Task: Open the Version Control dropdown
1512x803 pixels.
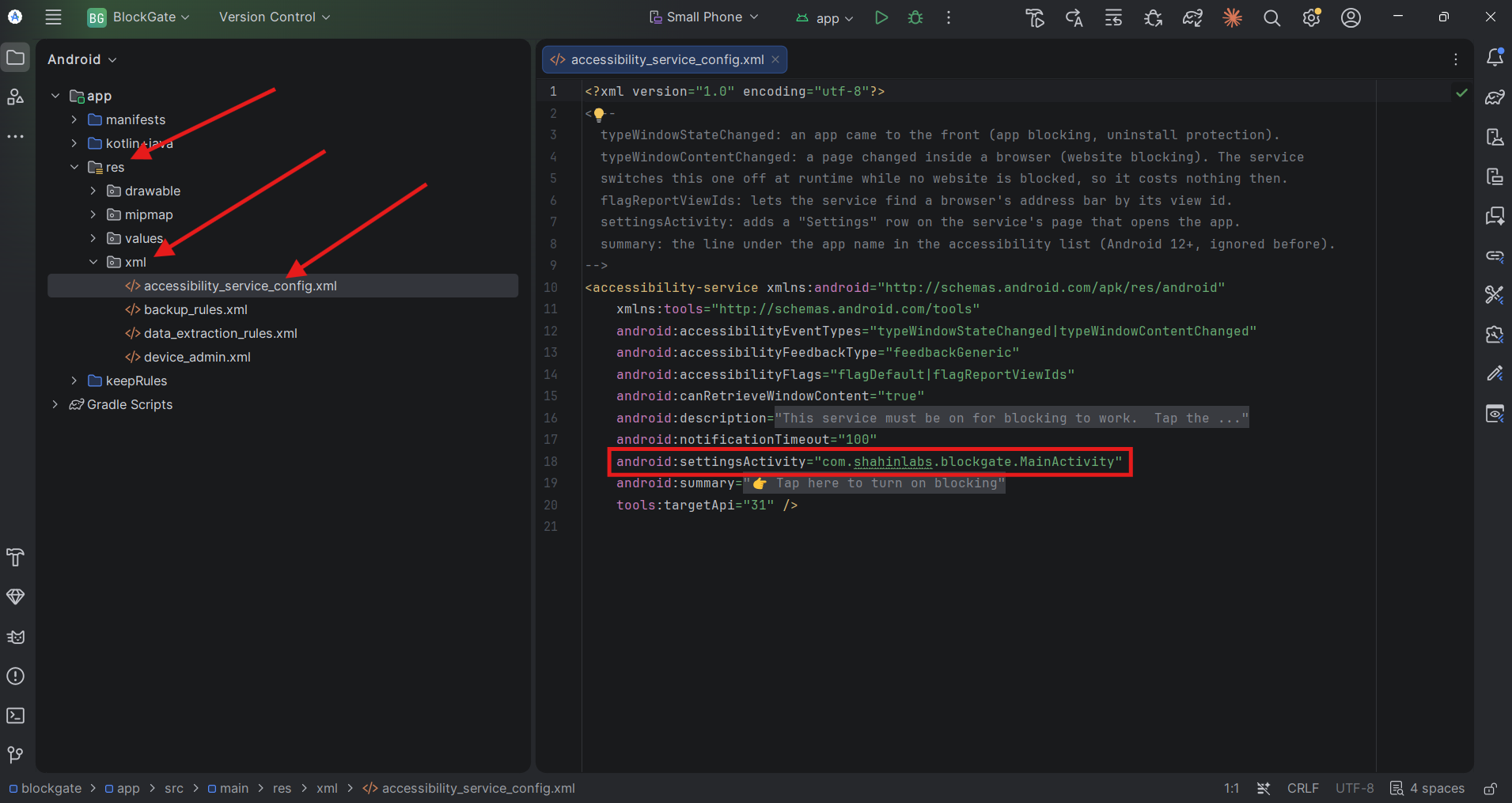Action: tap(275, 17)
